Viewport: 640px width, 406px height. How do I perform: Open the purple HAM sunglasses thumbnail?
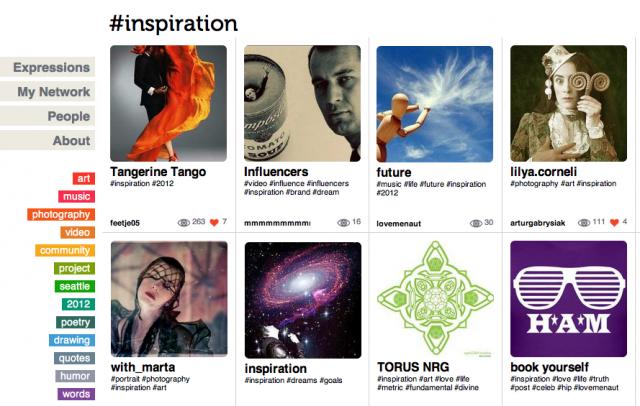[x=569, y=299]
